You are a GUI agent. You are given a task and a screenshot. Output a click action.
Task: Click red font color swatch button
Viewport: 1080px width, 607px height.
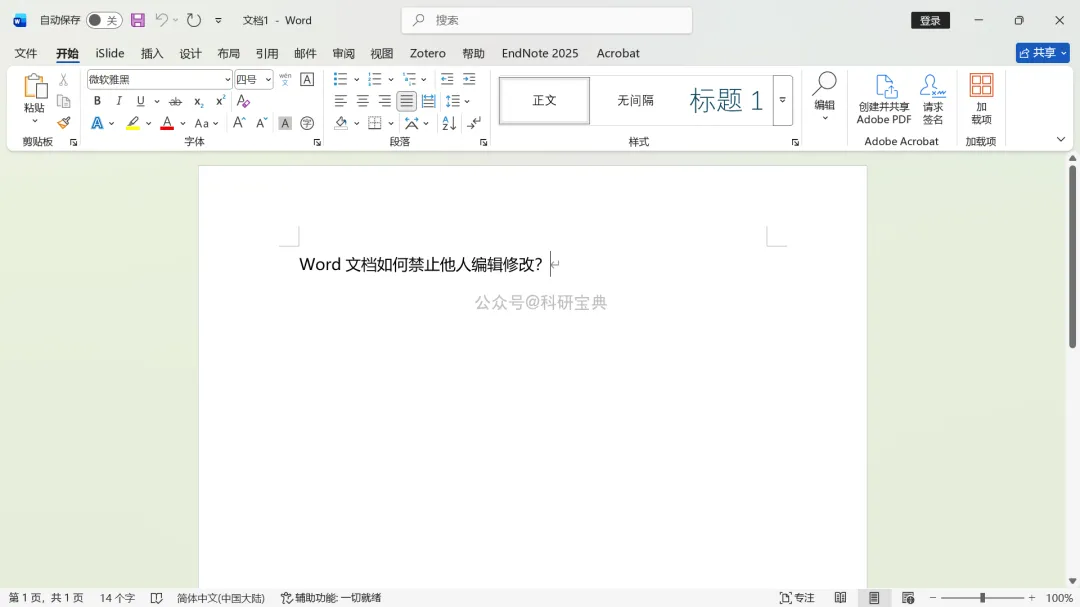(167, 123)
